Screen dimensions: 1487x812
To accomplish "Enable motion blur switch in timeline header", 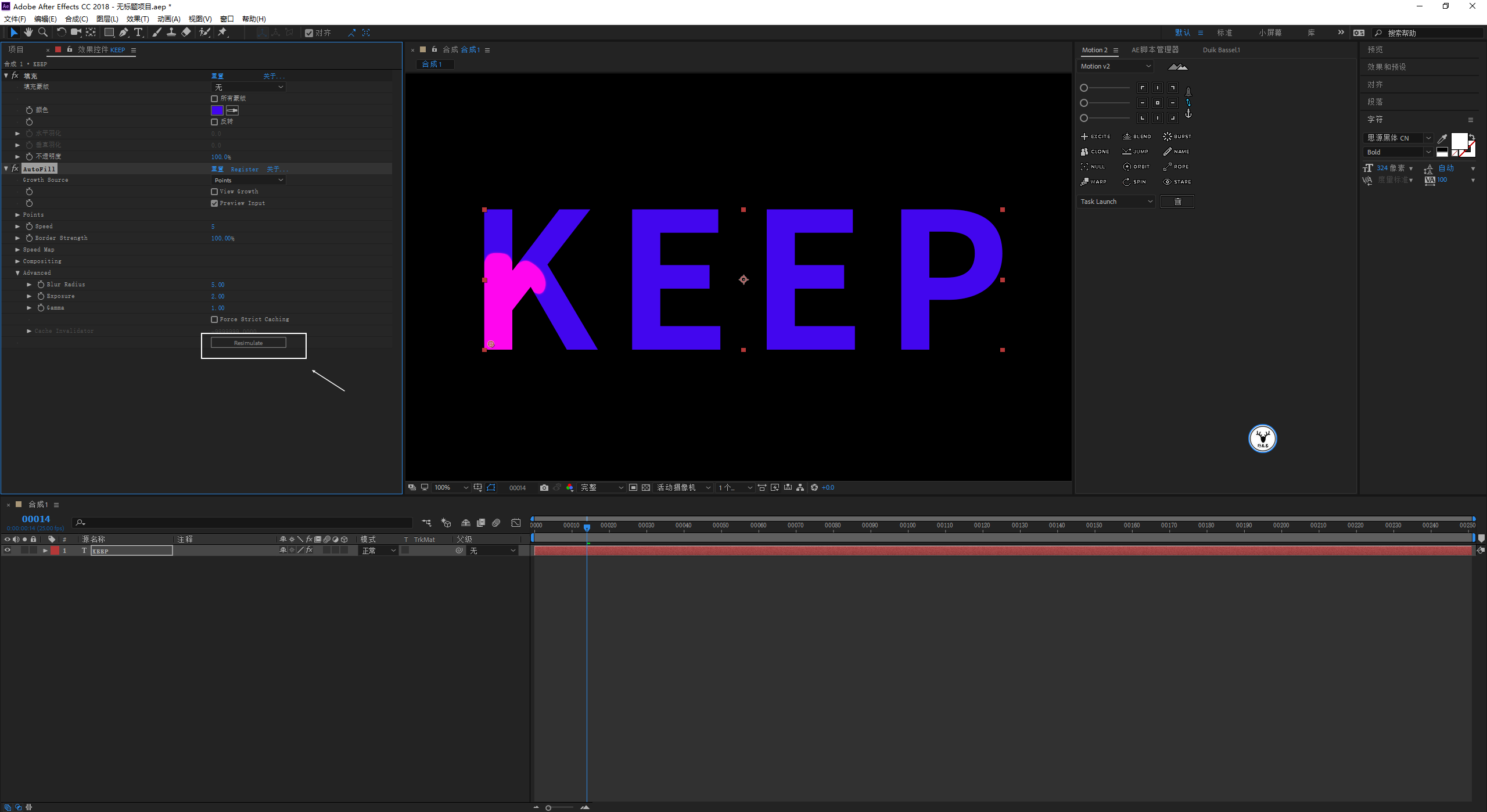I will click(x=496, y=523).
